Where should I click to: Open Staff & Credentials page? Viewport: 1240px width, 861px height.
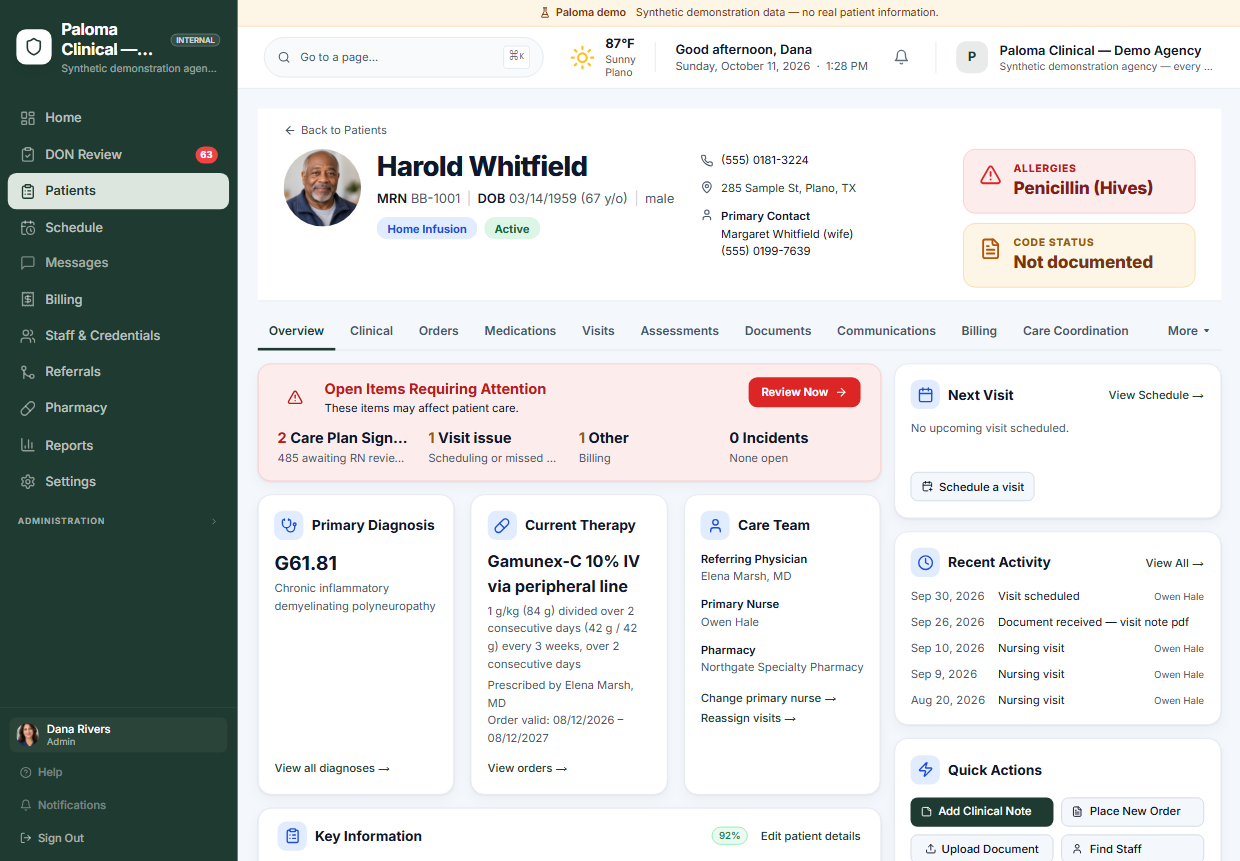point(118,336)
